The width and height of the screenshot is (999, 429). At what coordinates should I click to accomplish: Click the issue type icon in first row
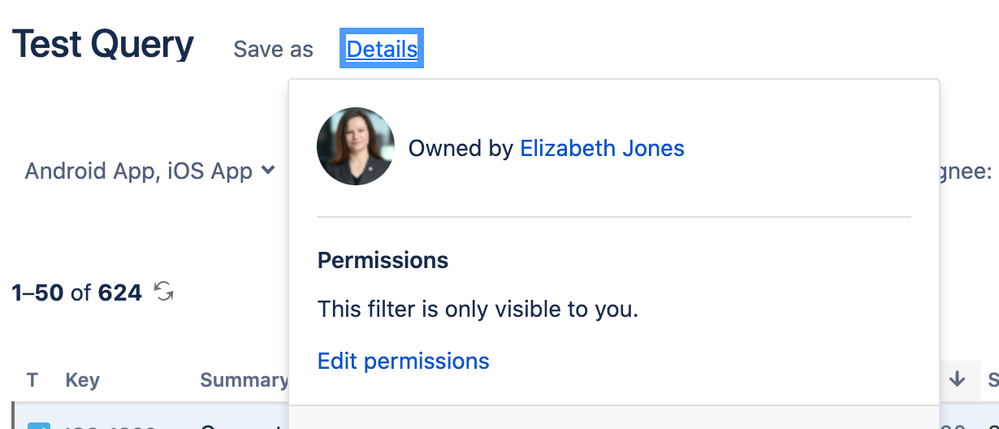[x=38, y=425]
